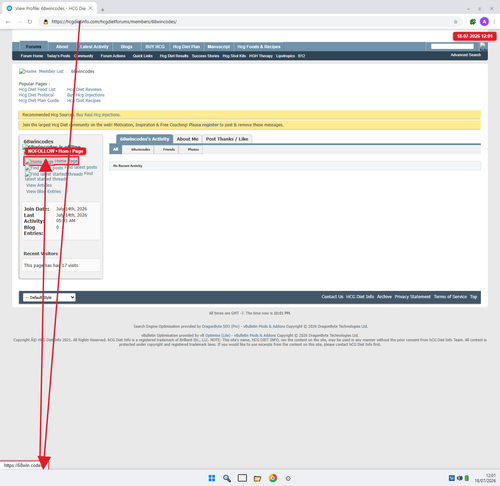
Task: Click the forum search input field
Action: tap(452, 46)
